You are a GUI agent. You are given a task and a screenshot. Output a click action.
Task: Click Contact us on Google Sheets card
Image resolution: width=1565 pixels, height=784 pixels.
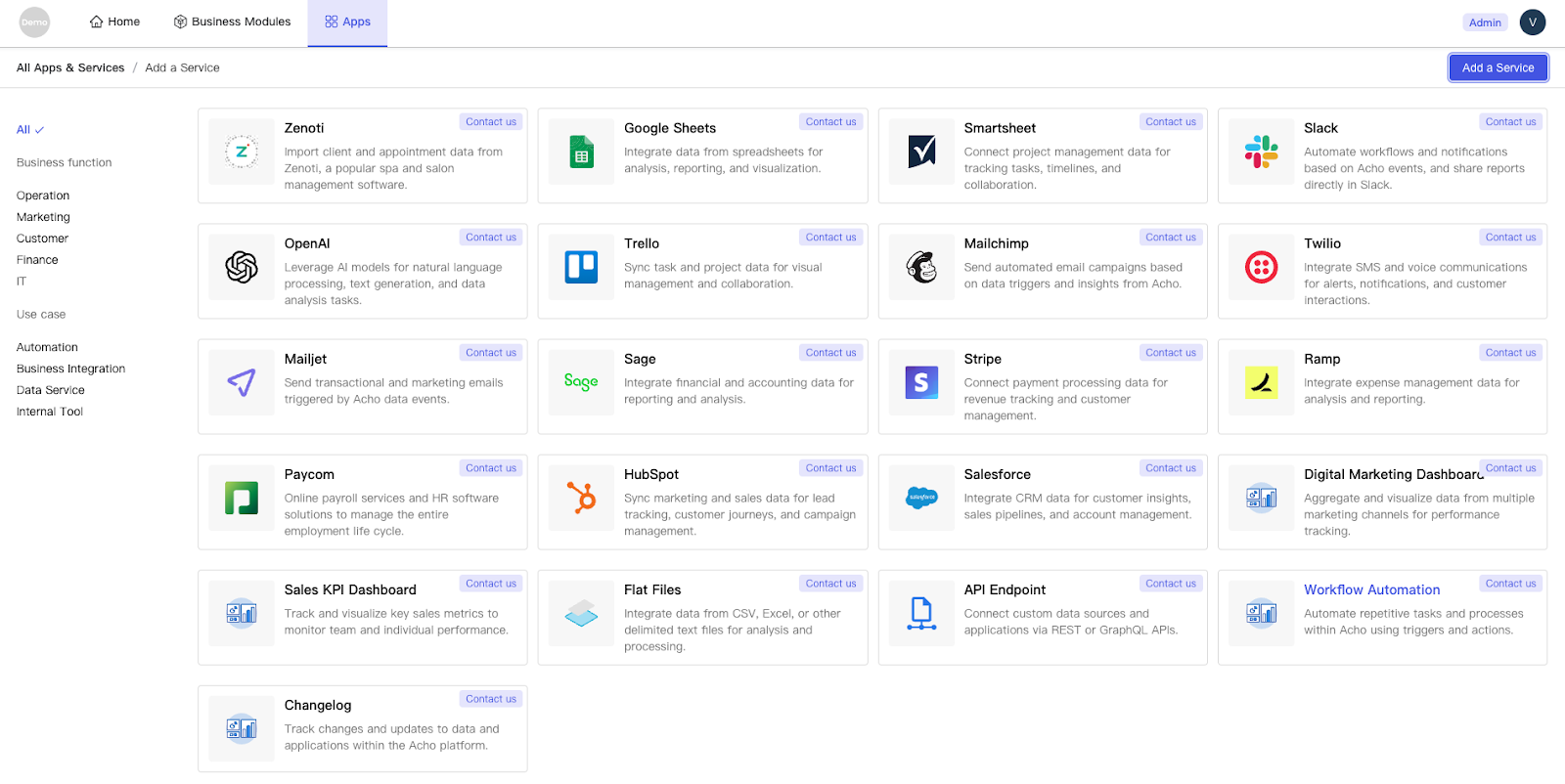click(x=831, y=122)
